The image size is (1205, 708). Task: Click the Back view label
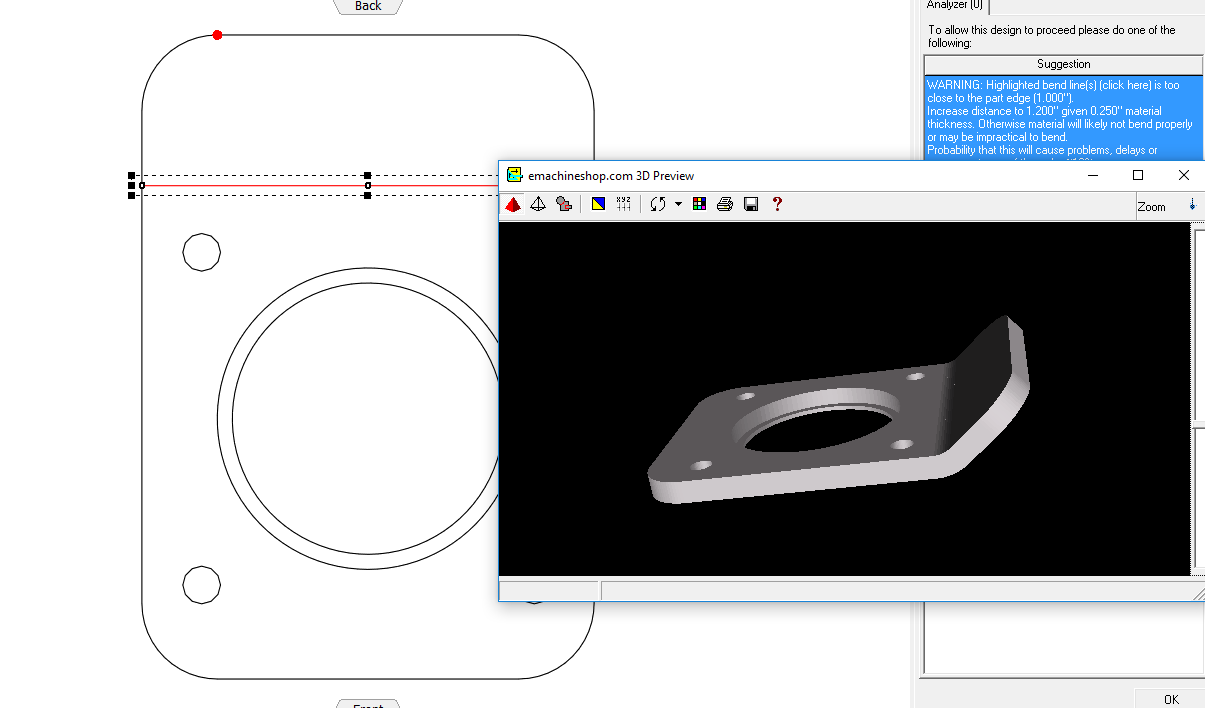pos(368,6)
